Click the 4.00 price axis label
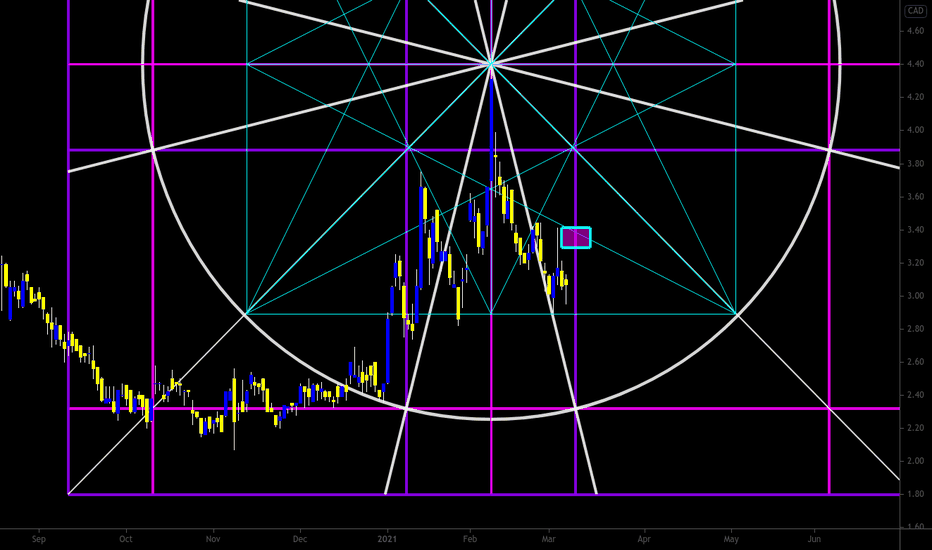Image resolution: width=932 pixels, height=550 pixels. (x=915, y=130)
